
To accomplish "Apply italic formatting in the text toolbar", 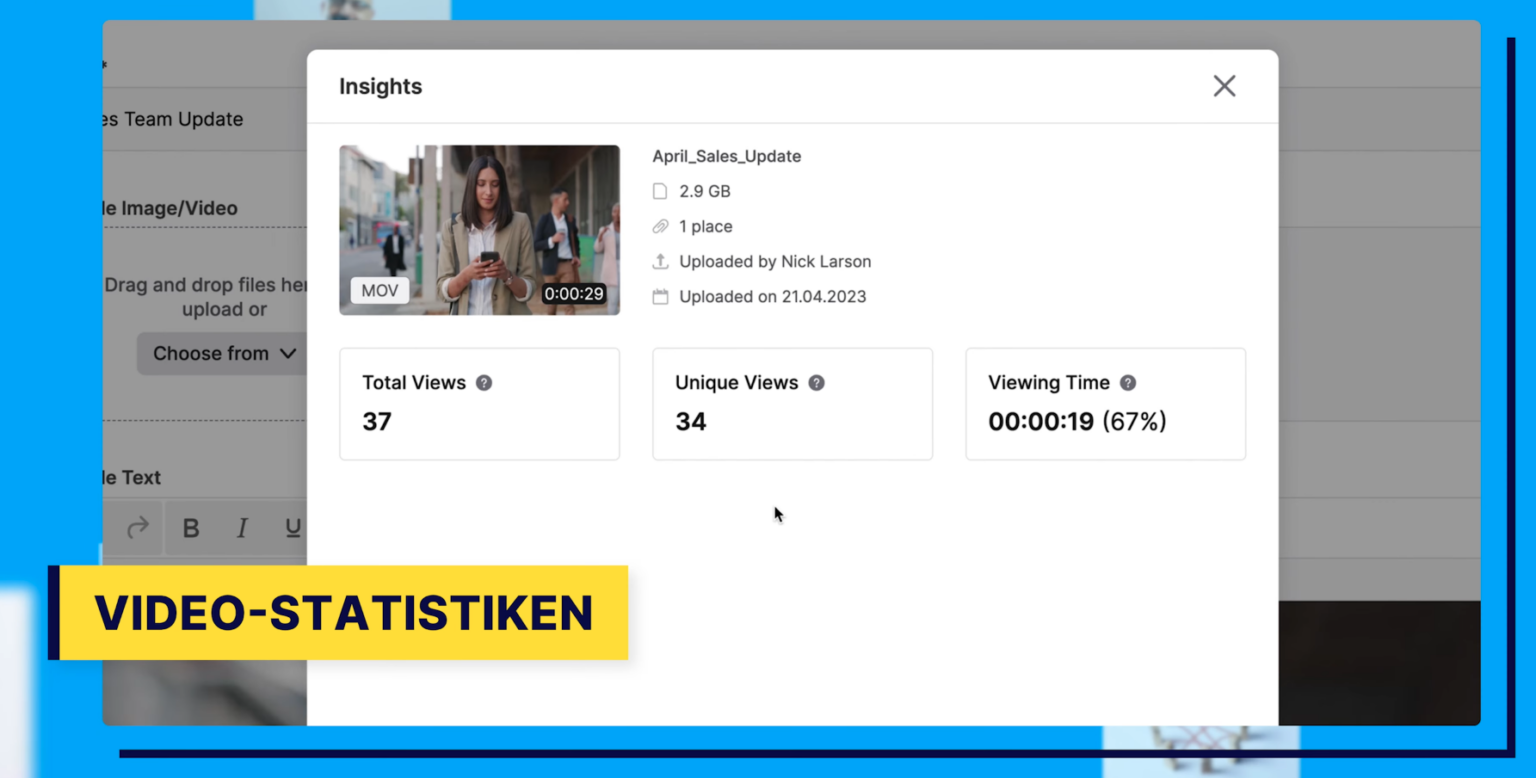I will 241,528.
